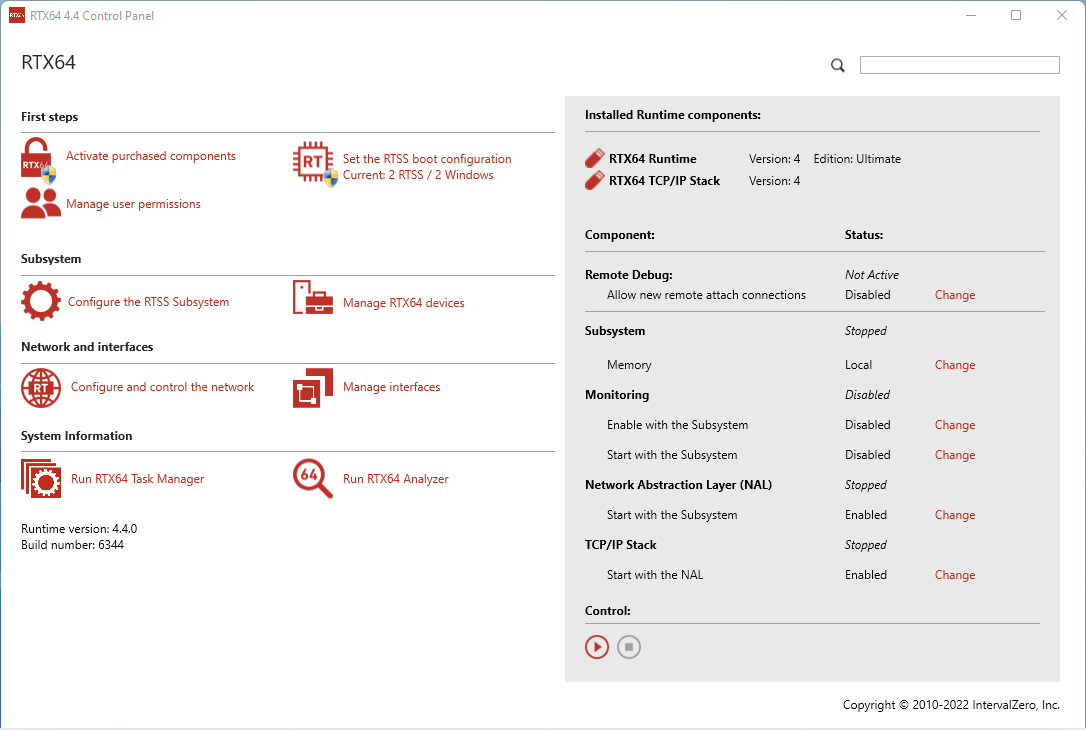
Task: Change Monitoring Enable with the Subsystem
Action: coord(954,425)
